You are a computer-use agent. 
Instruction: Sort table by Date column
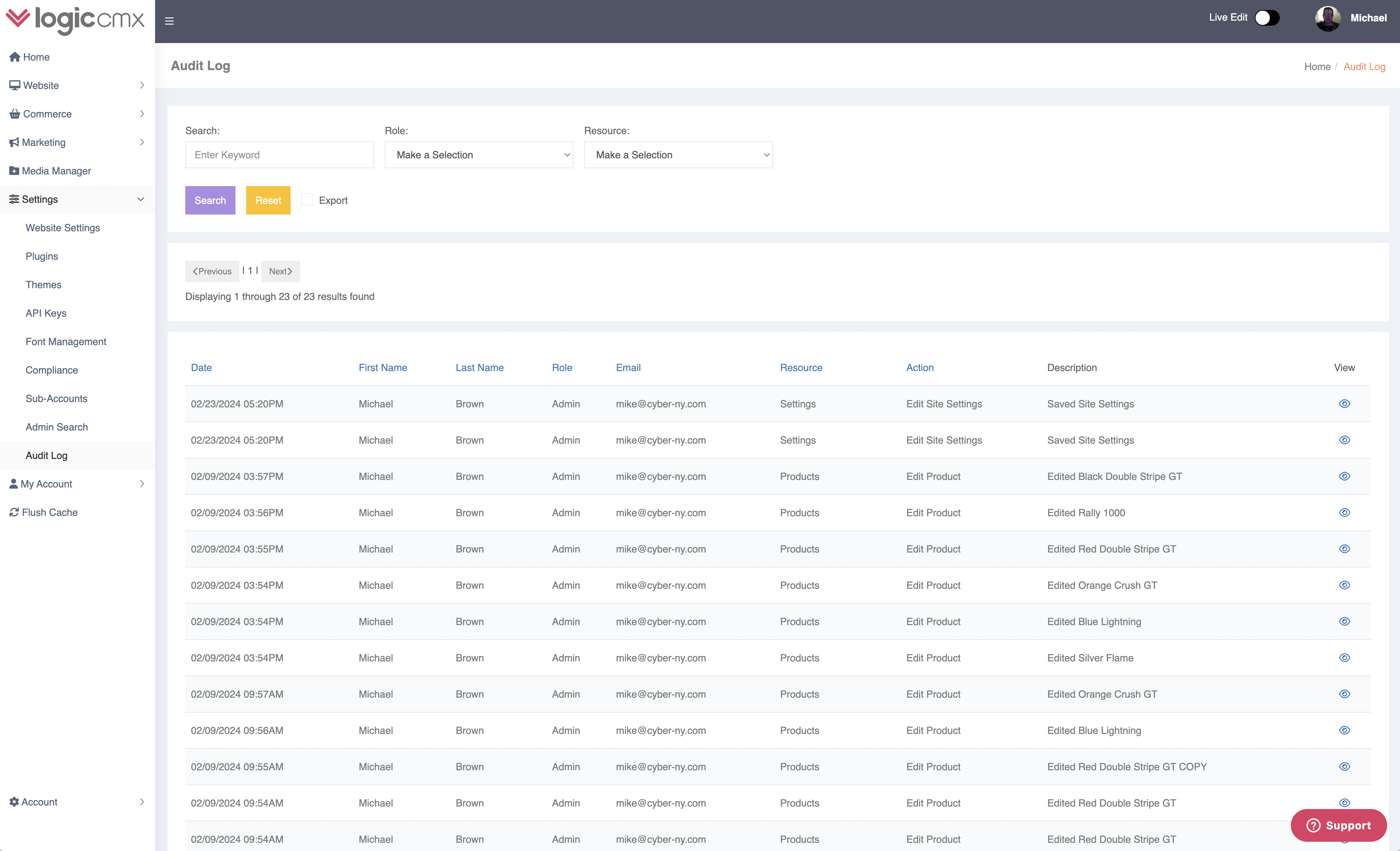pyautogui.click(x=201, y=368)
